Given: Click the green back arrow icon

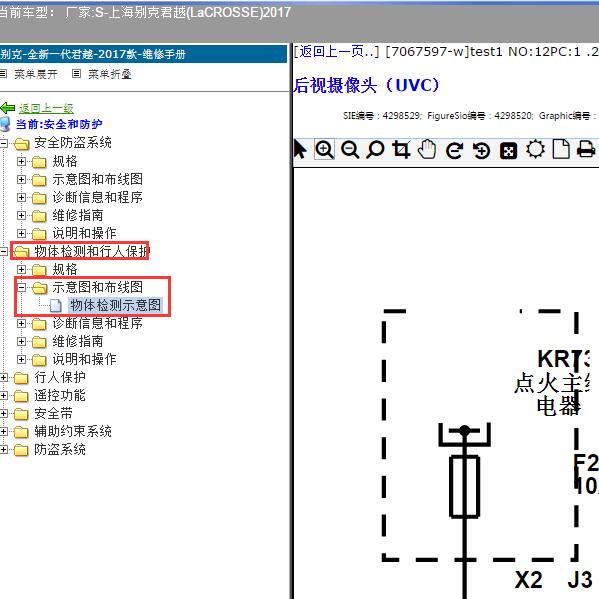Looking at the screenshot, I should click(x=7, y=108).
